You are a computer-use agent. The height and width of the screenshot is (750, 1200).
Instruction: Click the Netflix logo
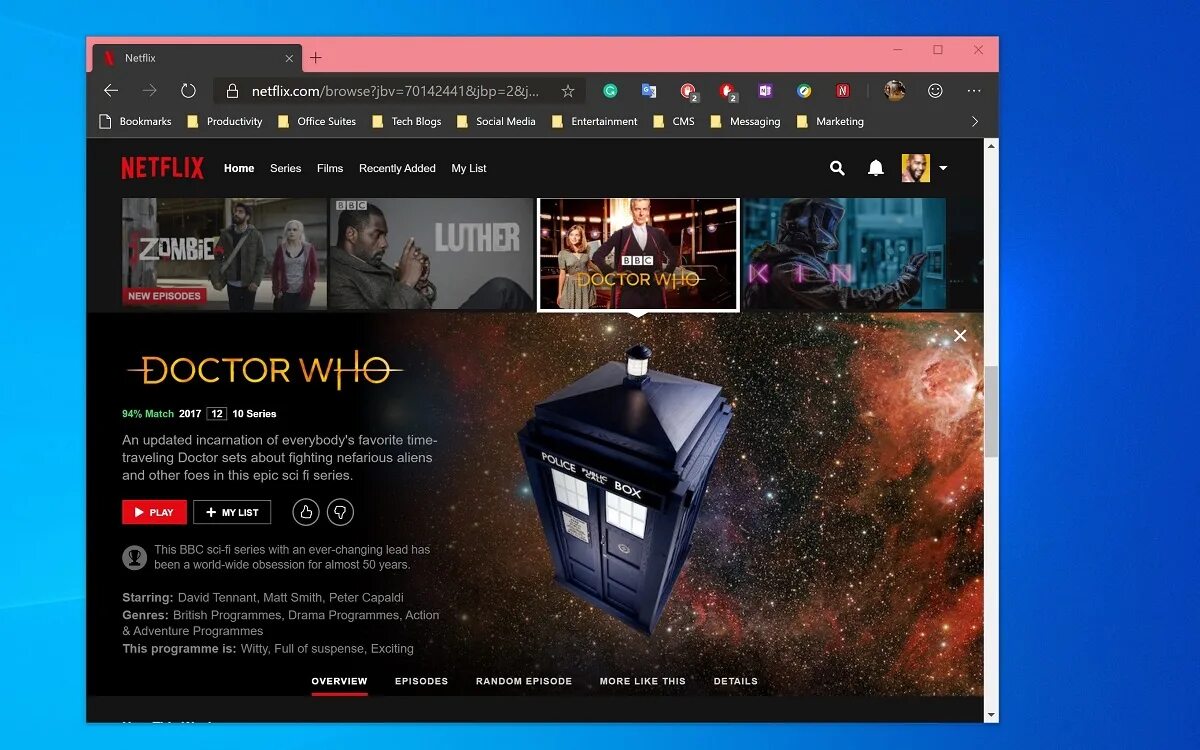click(162, 168)
